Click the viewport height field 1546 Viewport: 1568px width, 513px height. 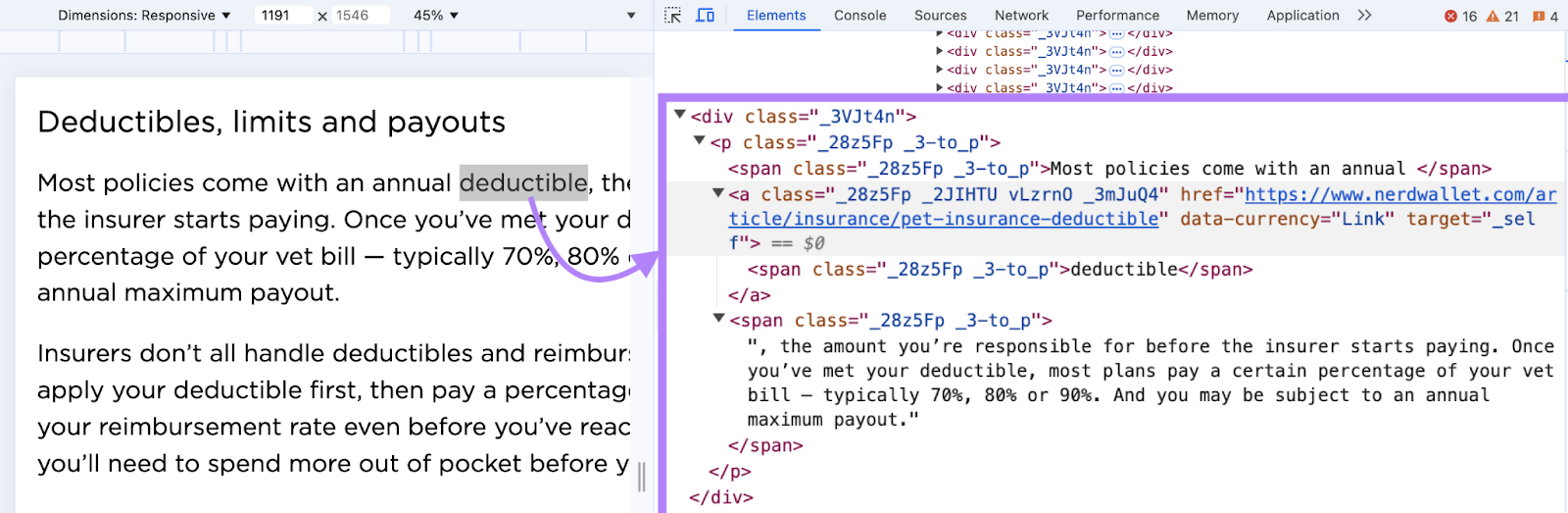359,15
